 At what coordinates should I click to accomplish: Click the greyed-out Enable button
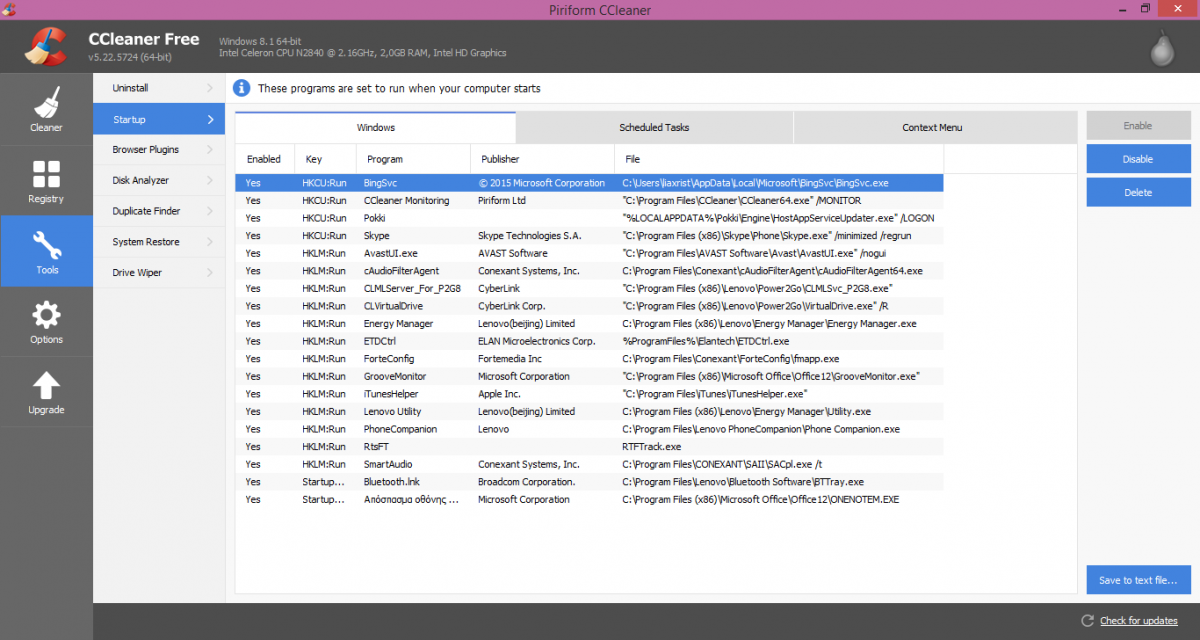[x=1138, y=126]
